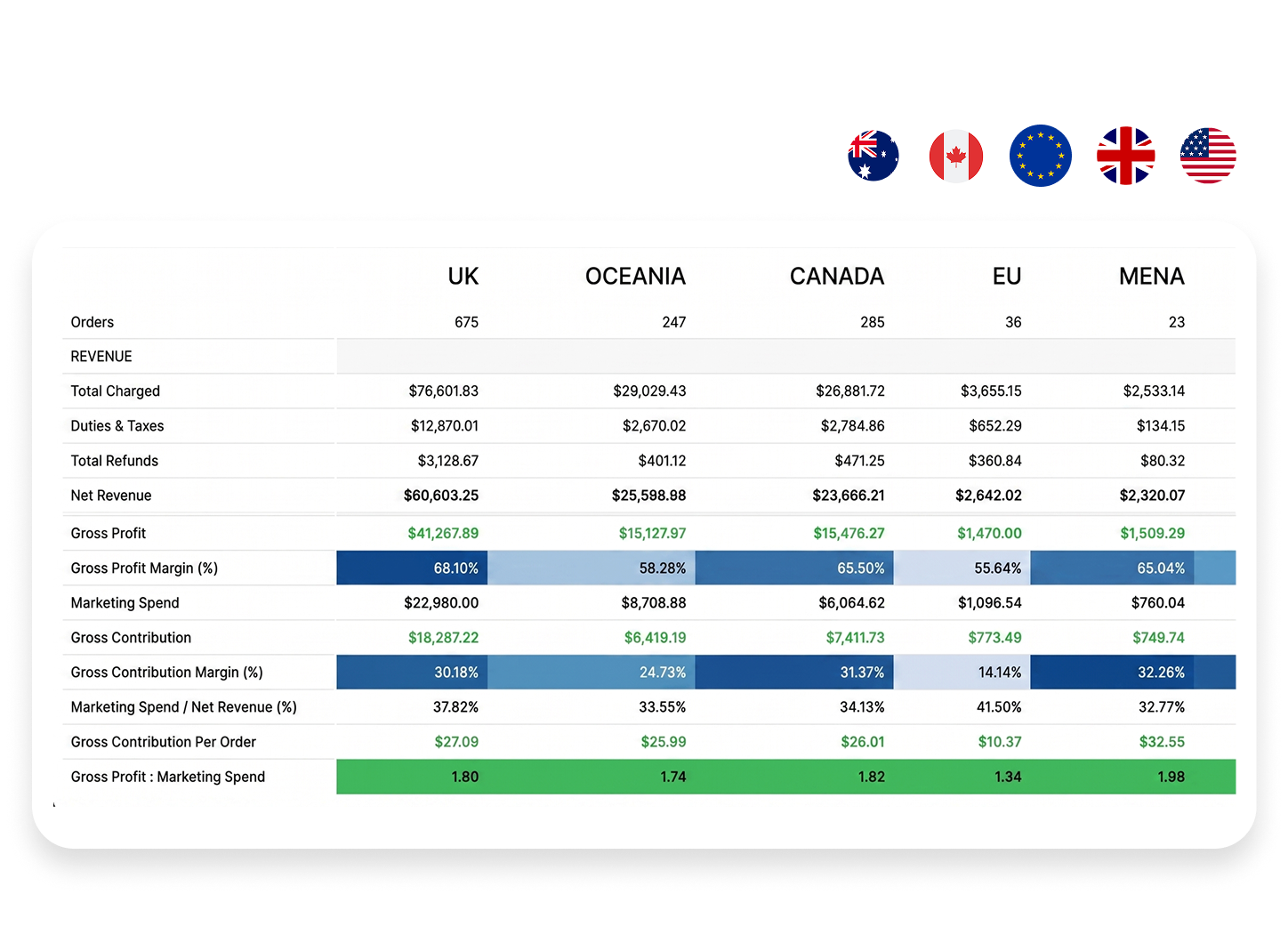This screenshot has height=943, width=1288.
Task: Click the United States flag icon
Action: coord(1208,156)
